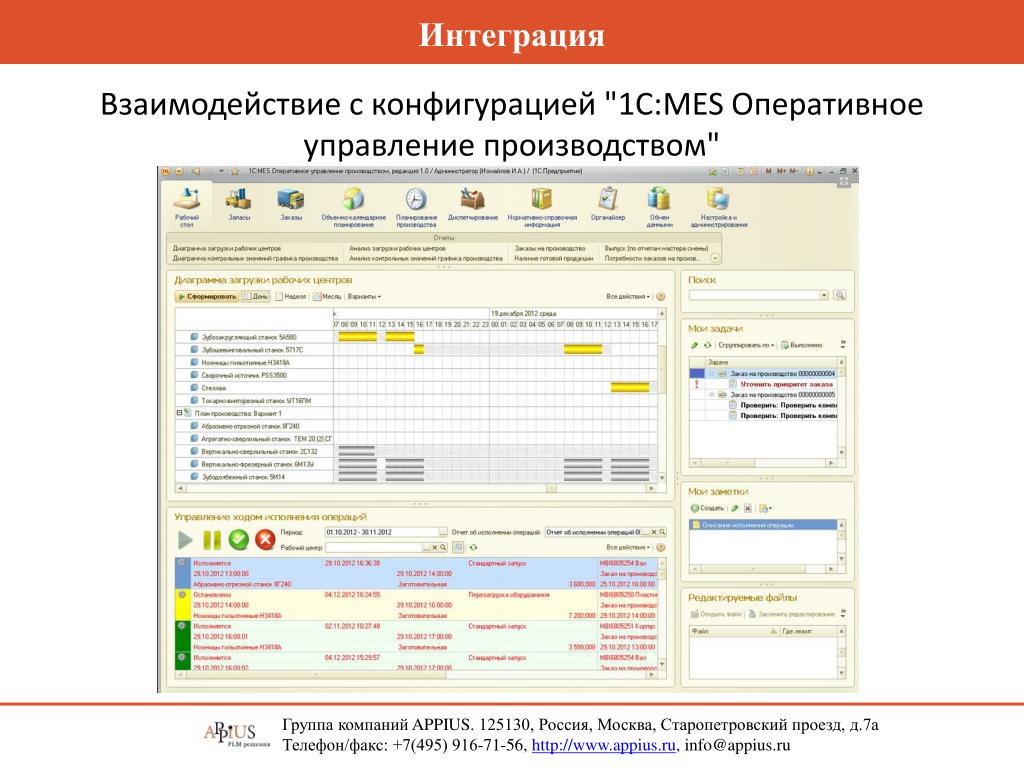The image size is (1024, 768).
Task: Open Все действия menu in diagram panel
Action: [x=628, y=296]
